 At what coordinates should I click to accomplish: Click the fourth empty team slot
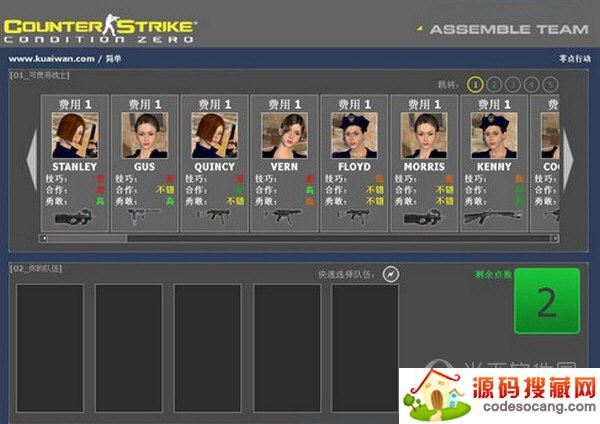pyautogui.click(x=287, y=348)
